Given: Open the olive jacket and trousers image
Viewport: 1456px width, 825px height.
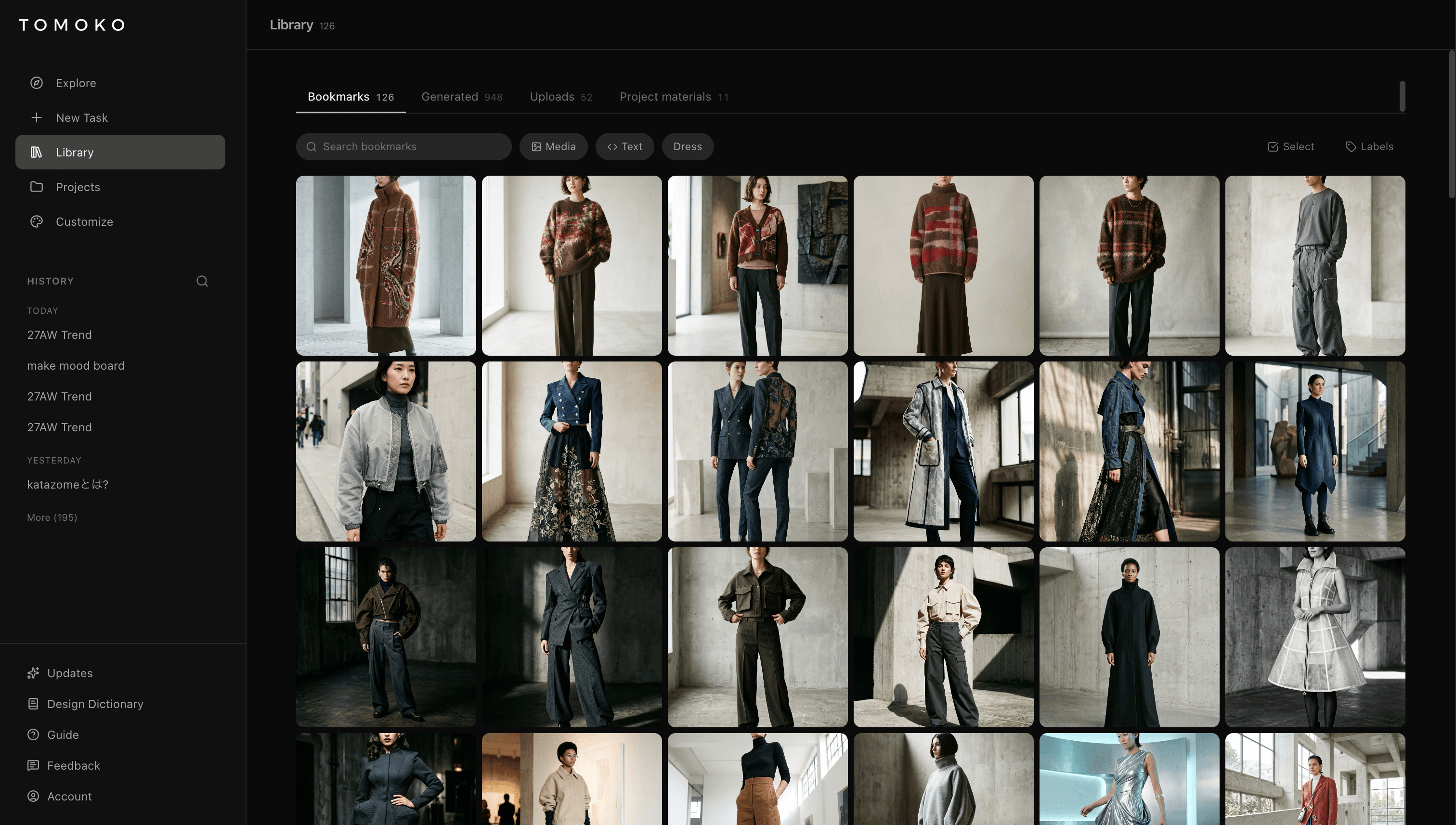Looking at the screenshot, I should [757, 637].
